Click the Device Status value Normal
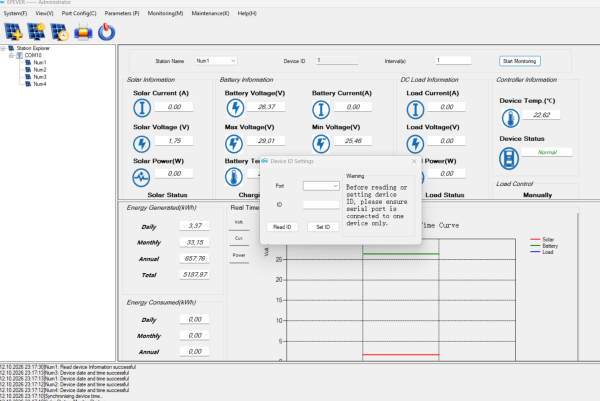This screenshot has width=600, height=401. point(547,152)
